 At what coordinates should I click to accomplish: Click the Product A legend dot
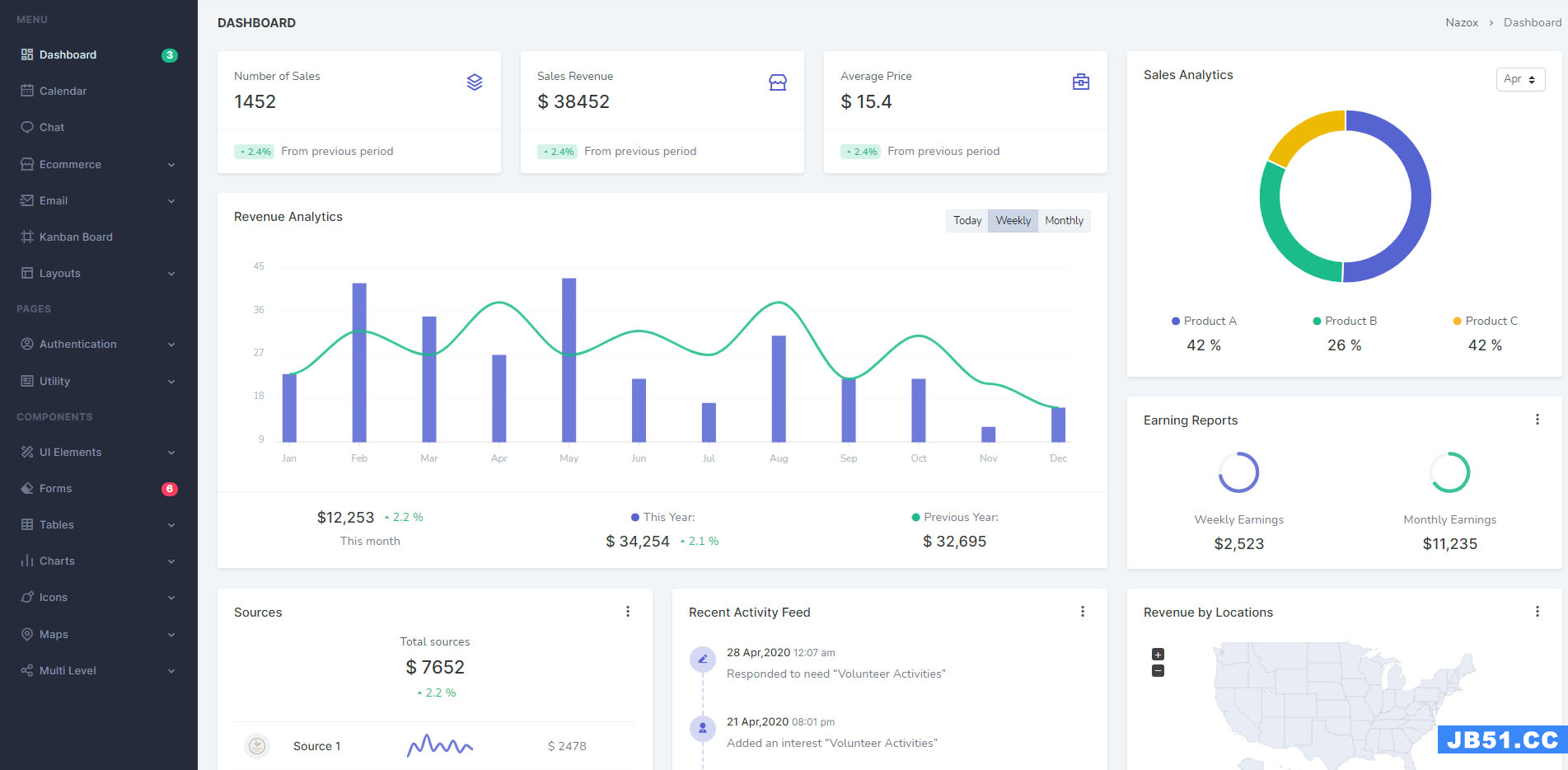tap(1176, 321)
